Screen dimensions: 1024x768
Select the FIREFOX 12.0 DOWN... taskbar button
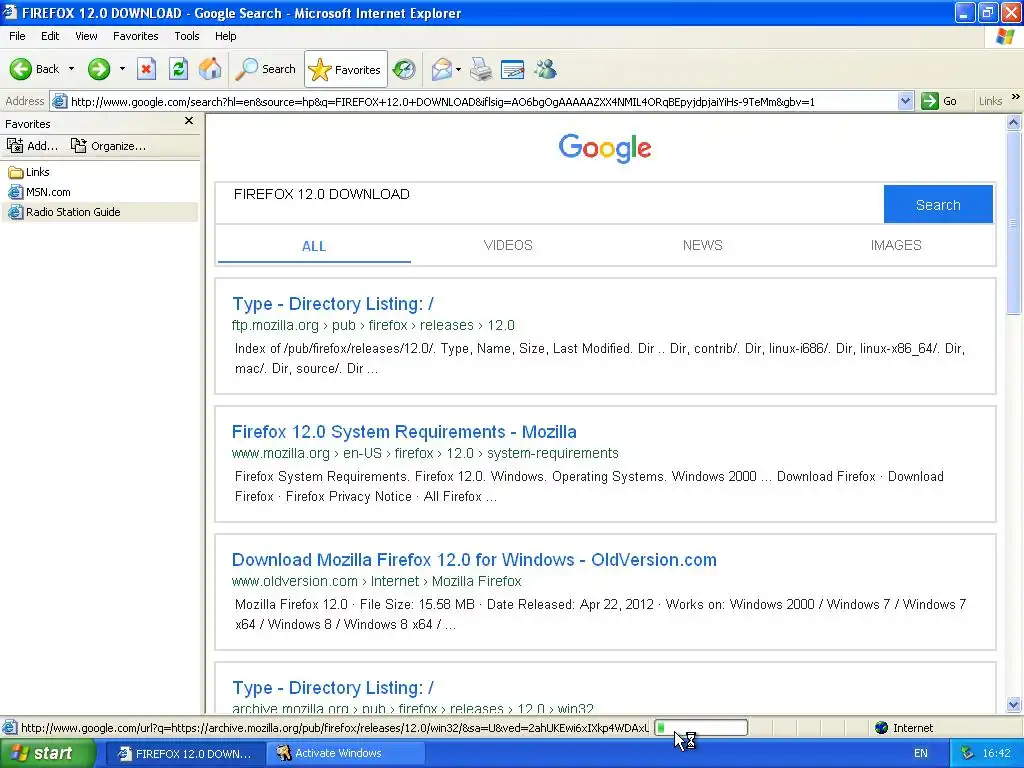click(185, 754)
